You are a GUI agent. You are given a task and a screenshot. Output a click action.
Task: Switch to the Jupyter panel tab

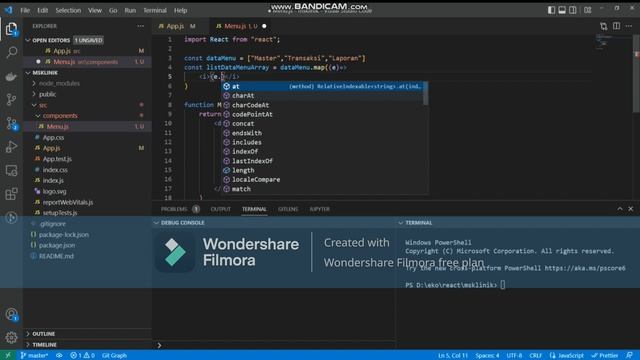click(x=319, y=209)
